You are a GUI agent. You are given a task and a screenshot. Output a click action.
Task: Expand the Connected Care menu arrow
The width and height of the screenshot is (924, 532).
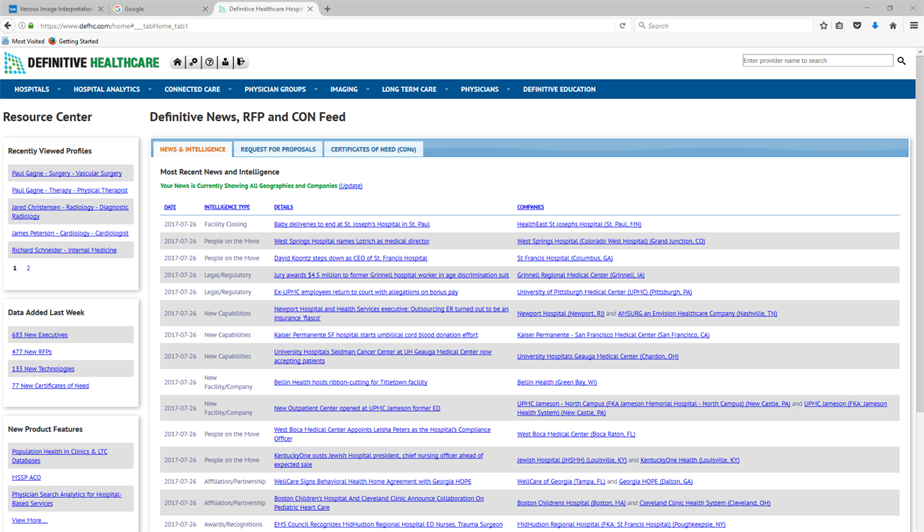[x=230, y=90]
